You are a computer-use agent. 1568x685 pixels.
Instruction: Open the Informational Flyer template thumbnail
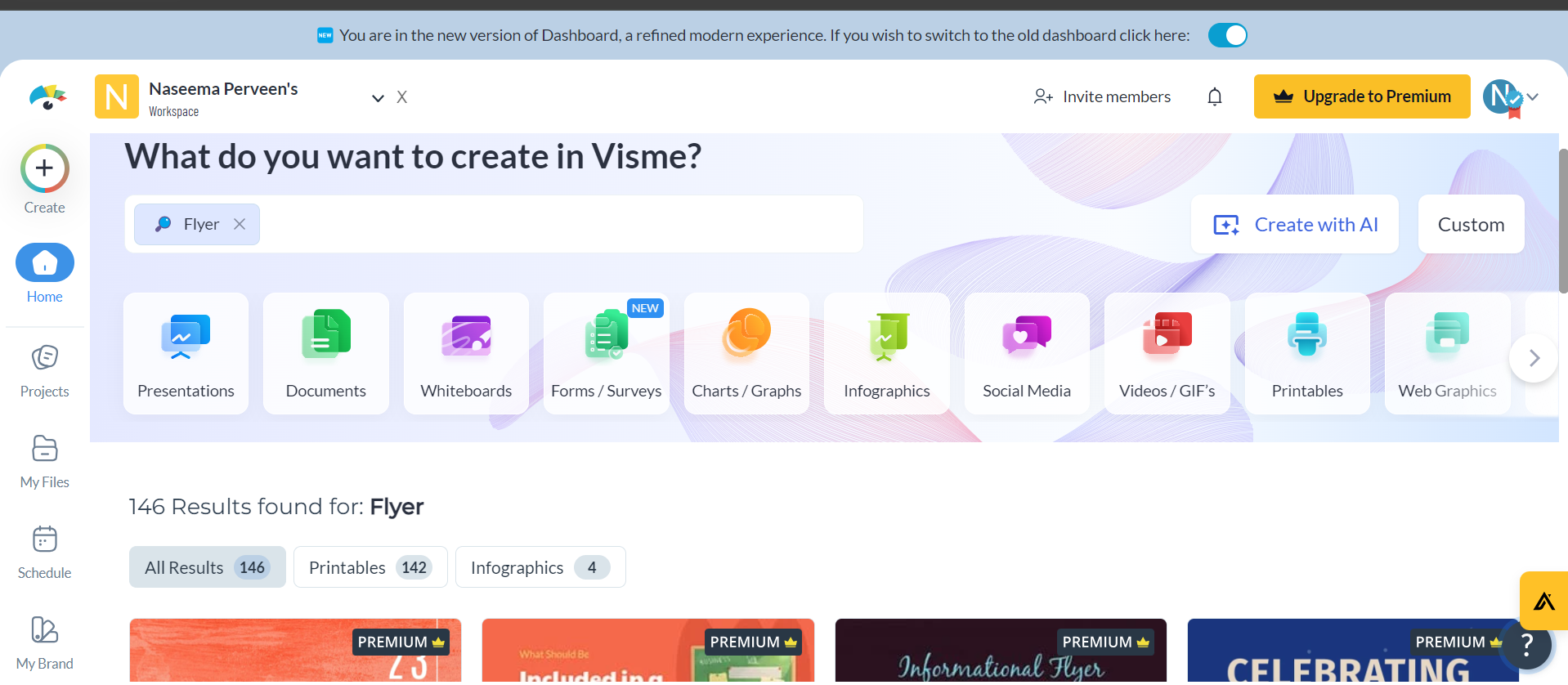[x=1001, y=651]
